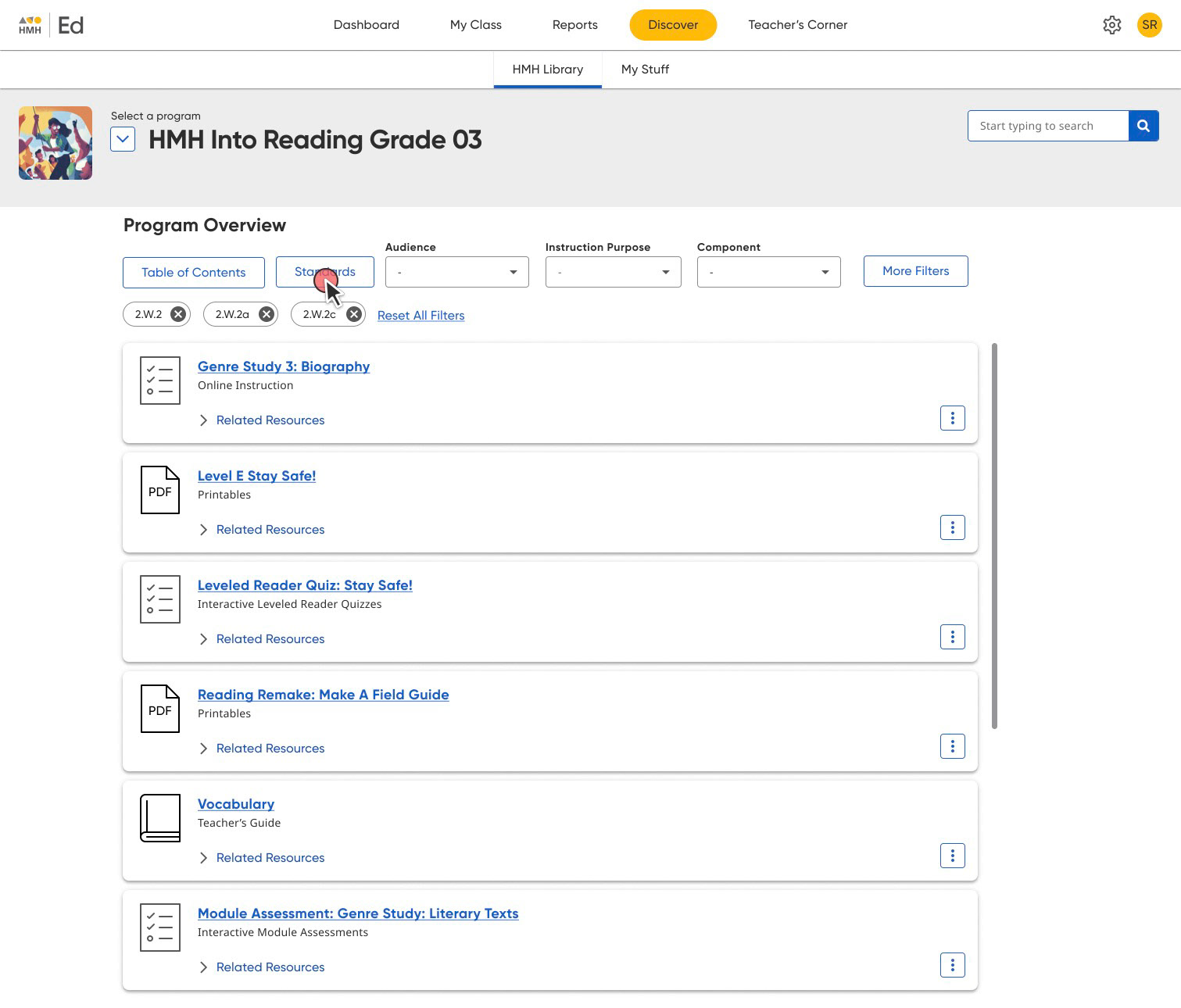Click the PDF icon for Level E Stay Safe!

tap(160, 490)
